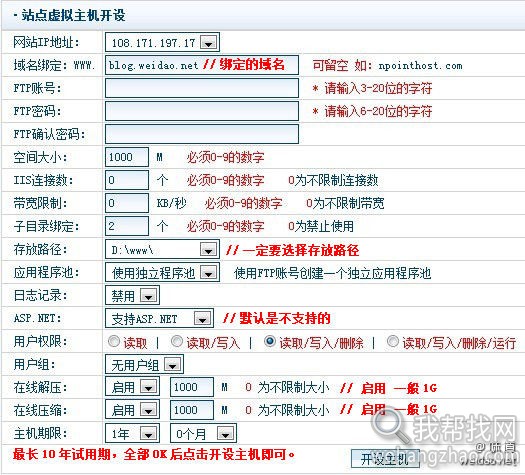Click the 域名绑定 domain input field
525x475 pixels.
pyautogui.click(x=202, y=65)
